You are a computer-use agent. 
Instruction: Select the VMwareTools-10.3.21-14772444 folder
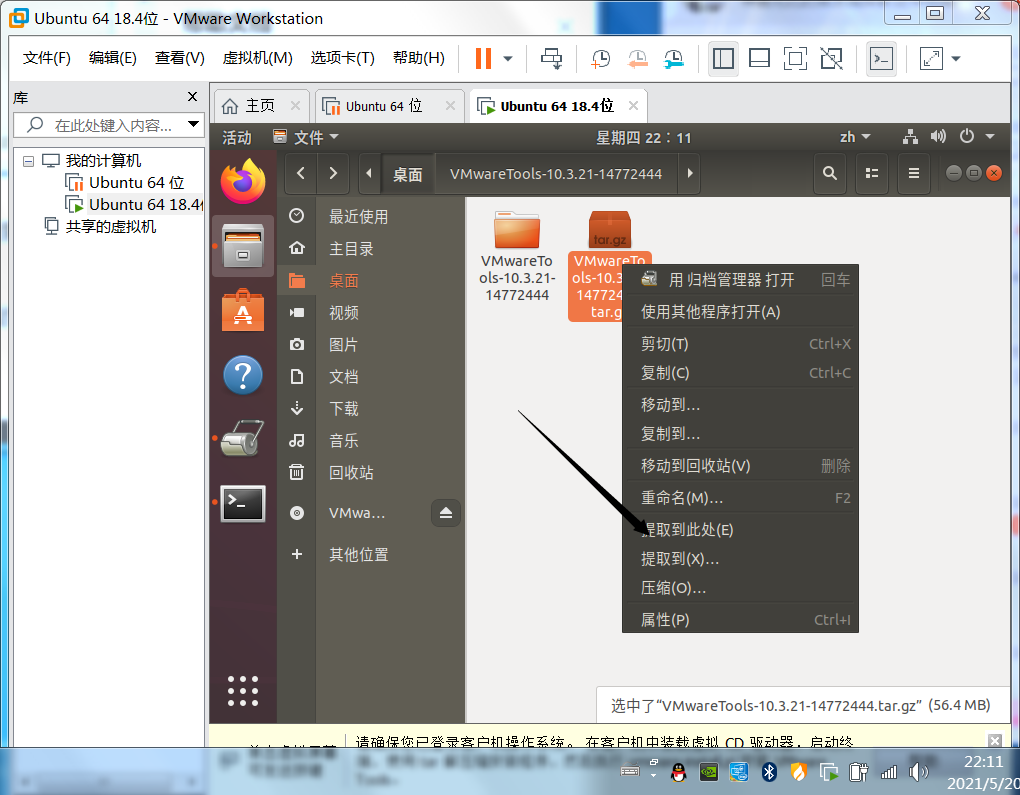point(517,256)
